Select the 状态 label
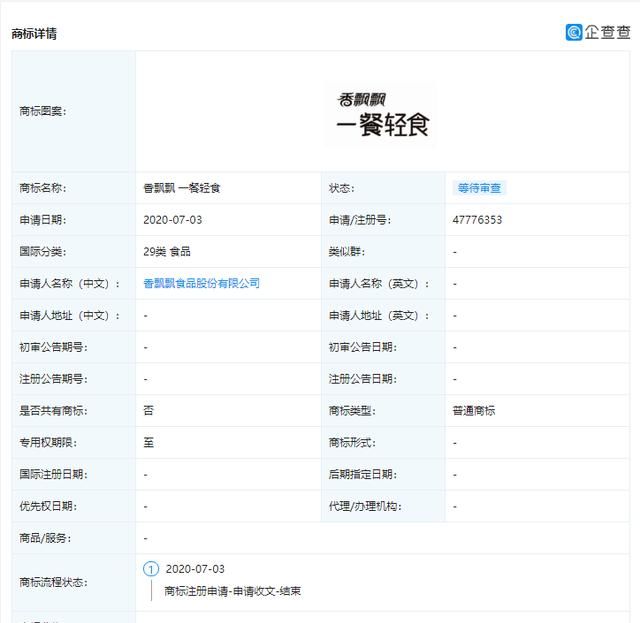640x623 pixels. click(x=342, y=188)
